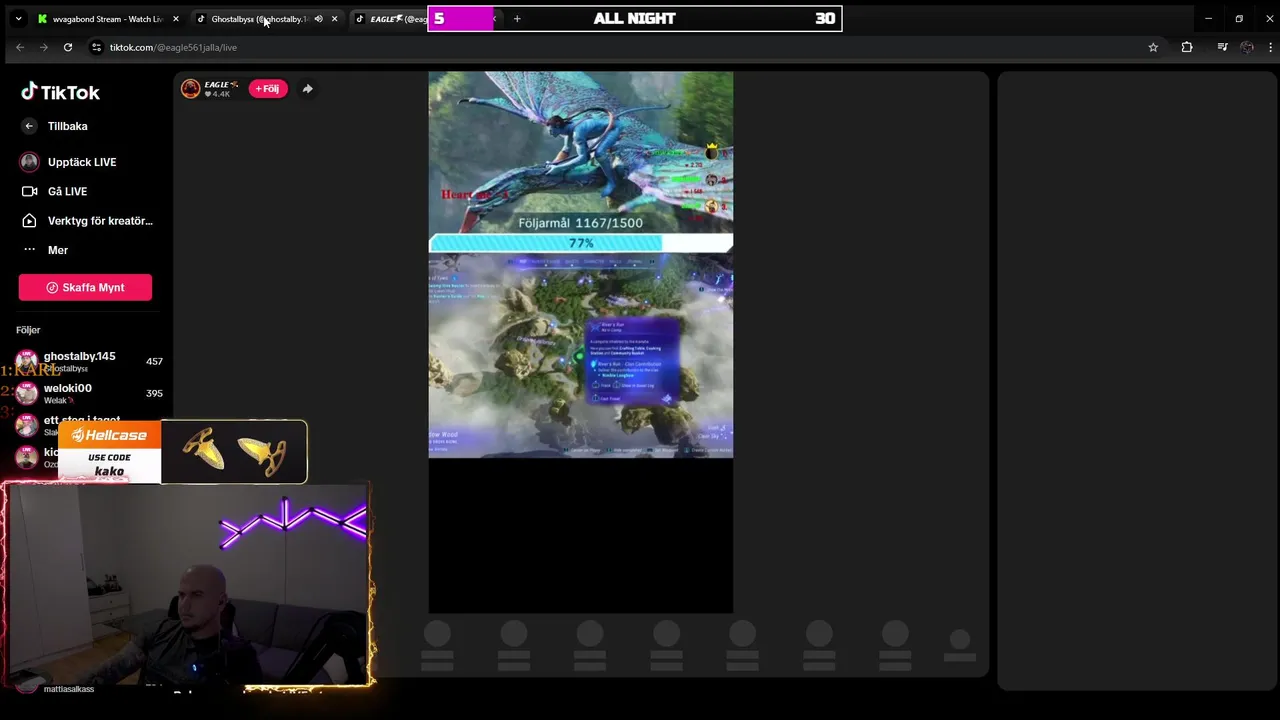
Task: Reload the current page
Action: click(x=68, y=47)
